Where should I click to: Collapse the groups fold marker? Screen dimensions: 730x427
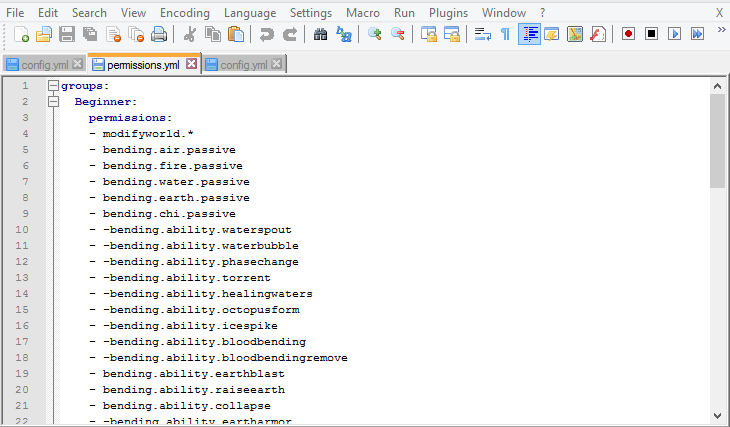(x=54, y=86)
